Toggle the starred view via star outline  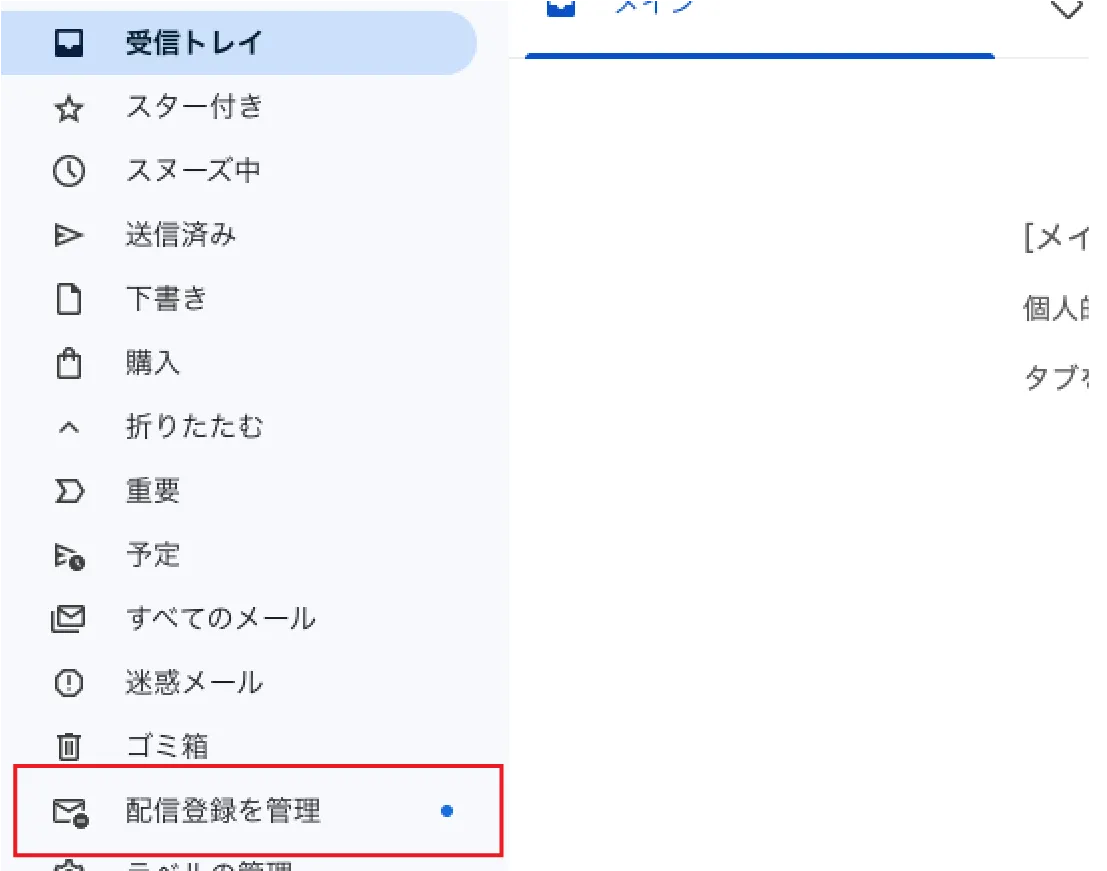68,107
